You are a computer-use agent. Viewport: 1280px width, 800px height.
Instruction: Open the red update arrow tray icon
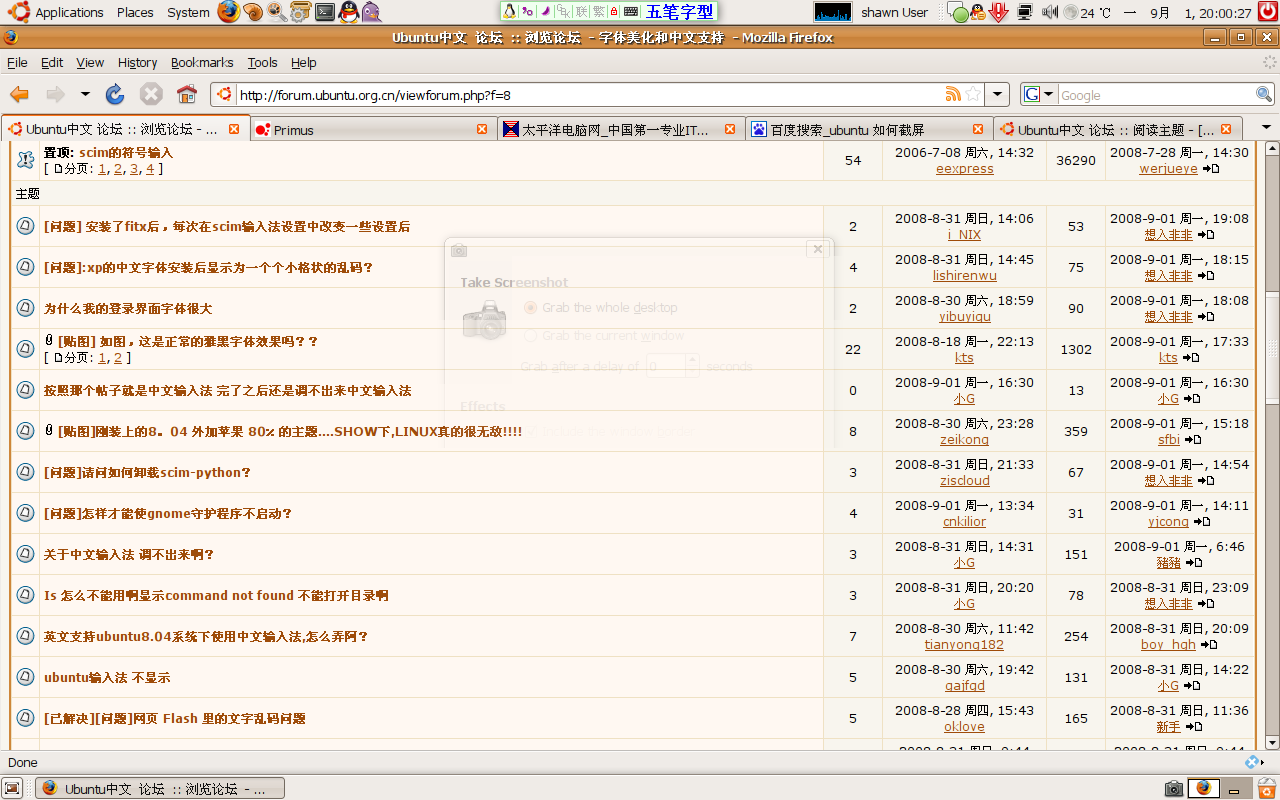tap(999, 12)
